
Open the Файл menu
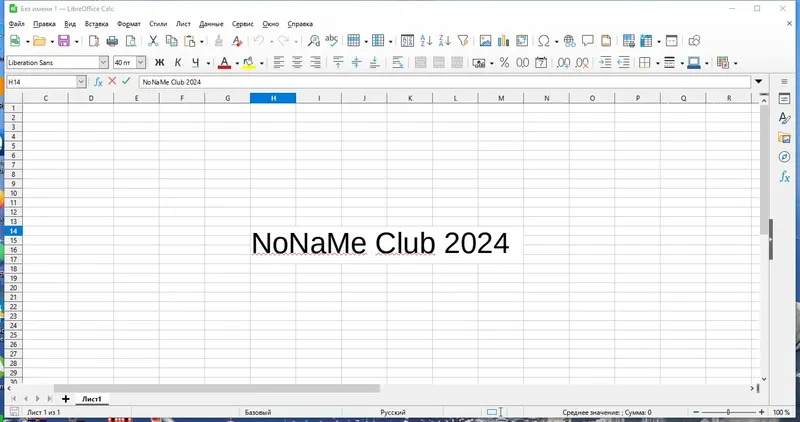pos(17,24)
